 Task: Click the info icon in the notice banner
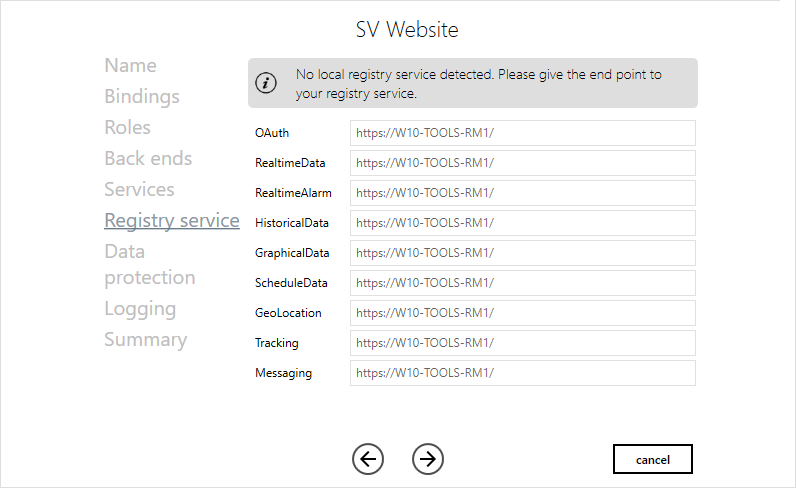pos(265,83)
